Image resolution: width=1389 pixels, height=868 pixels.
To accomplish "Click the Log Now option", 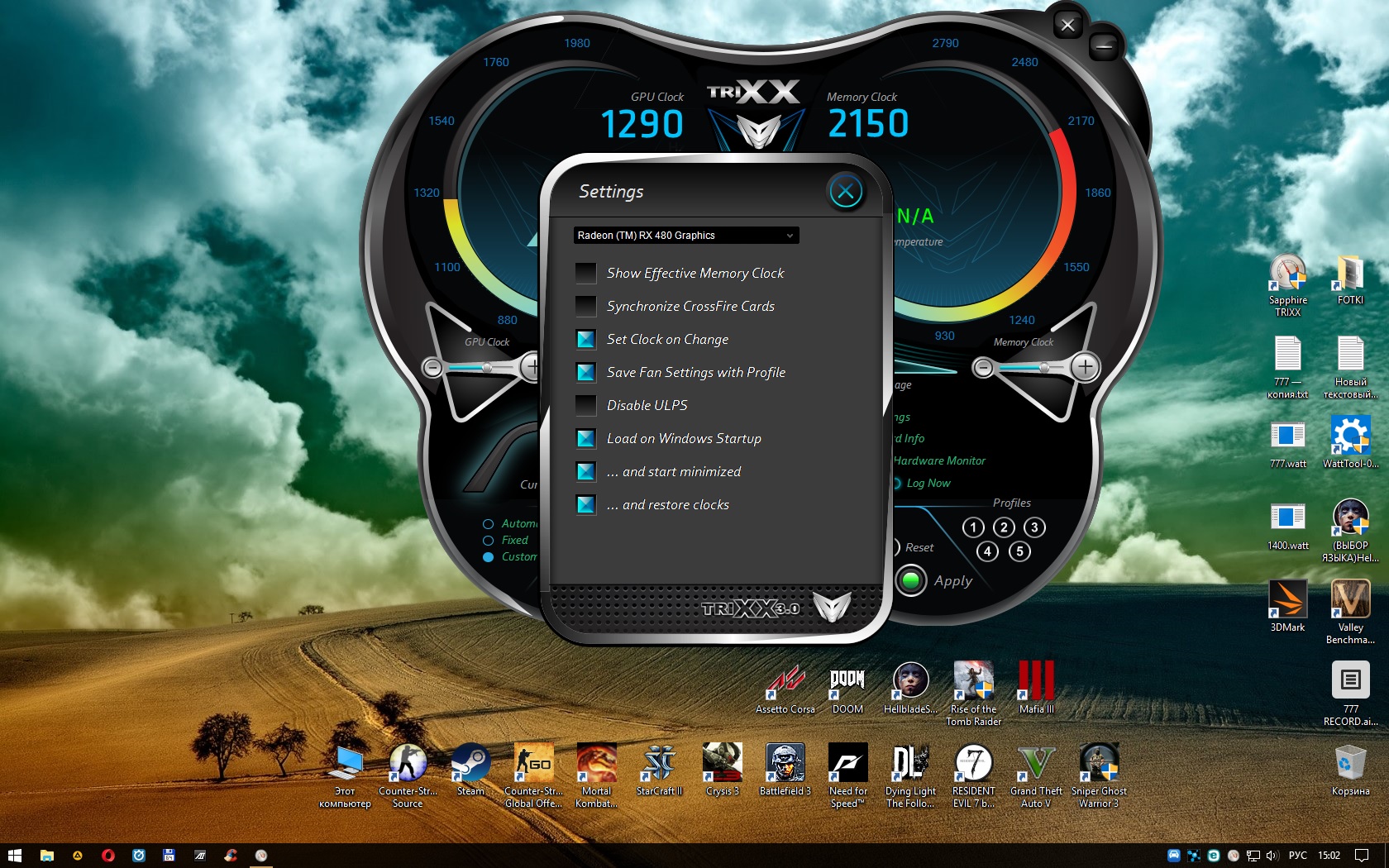I will [928, 483].
